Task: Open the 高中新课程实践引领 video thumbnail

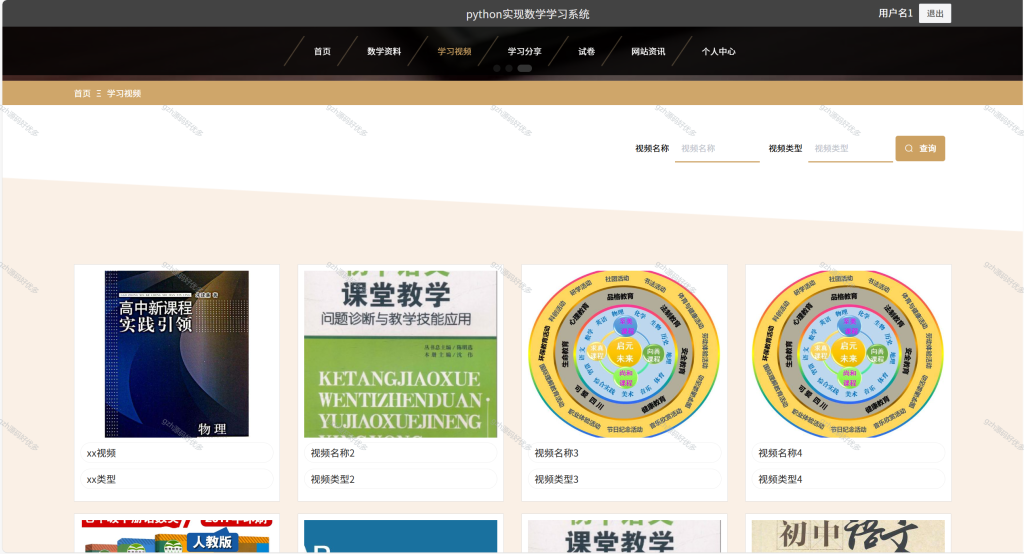Action: pos(176,353)
